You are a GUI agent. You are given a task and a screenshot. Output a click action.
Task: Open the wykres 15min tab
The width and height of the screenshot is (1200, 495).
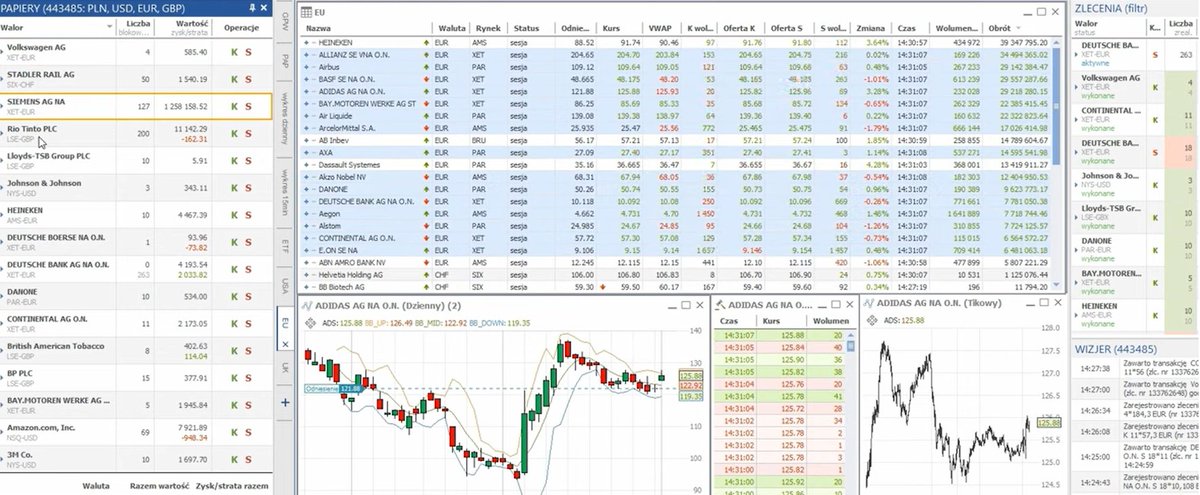(x=286, y=195)
